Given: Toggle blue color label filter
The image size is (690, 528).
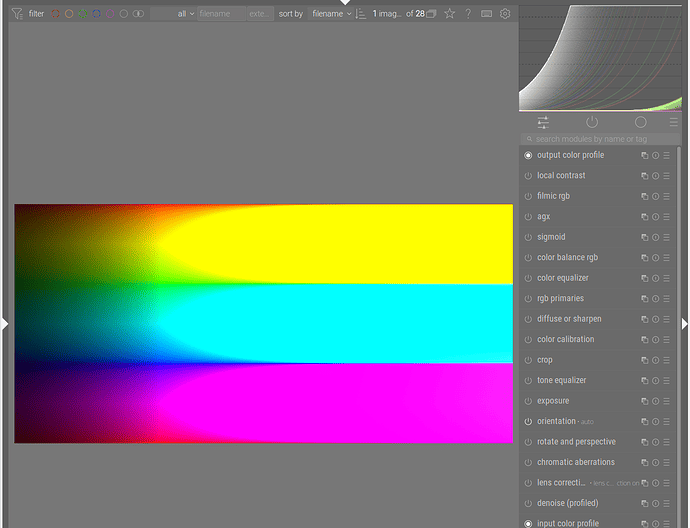Looking at the screenshot, I should tap(96, 14).
